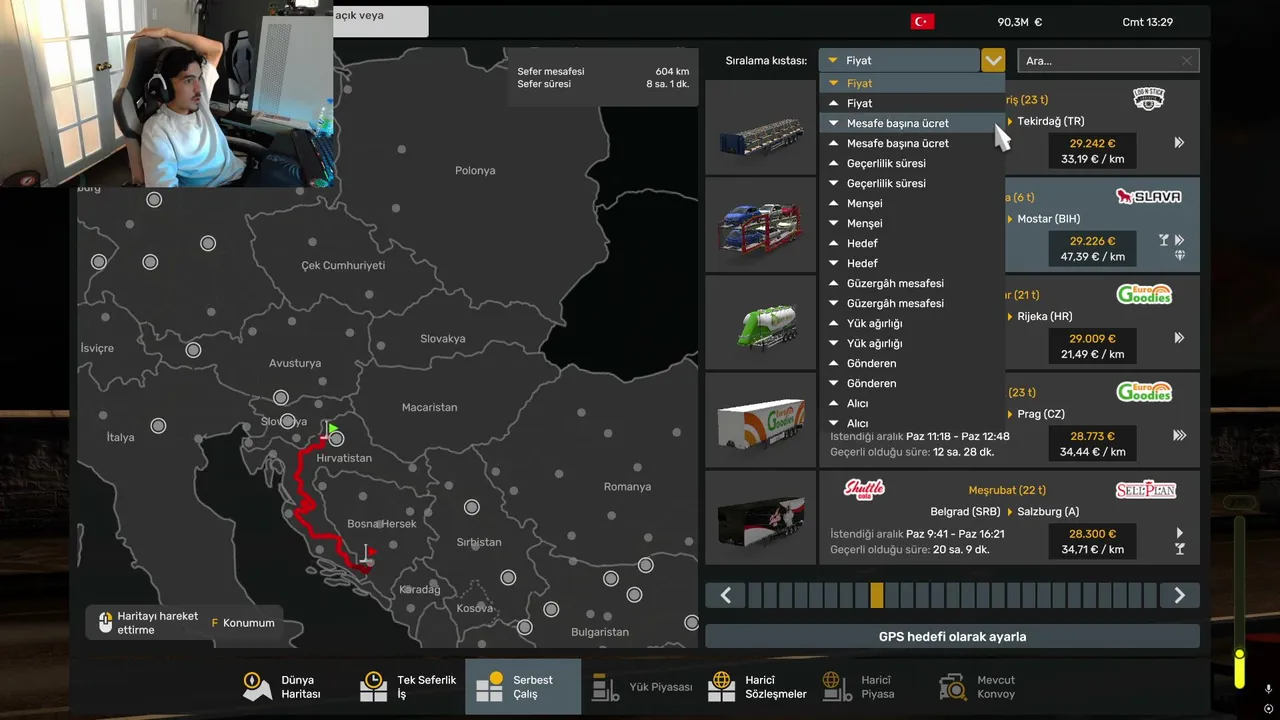Select black trailer thumbnail of Salzburg job
The image size is (1280, 720).
pos(761,518)
